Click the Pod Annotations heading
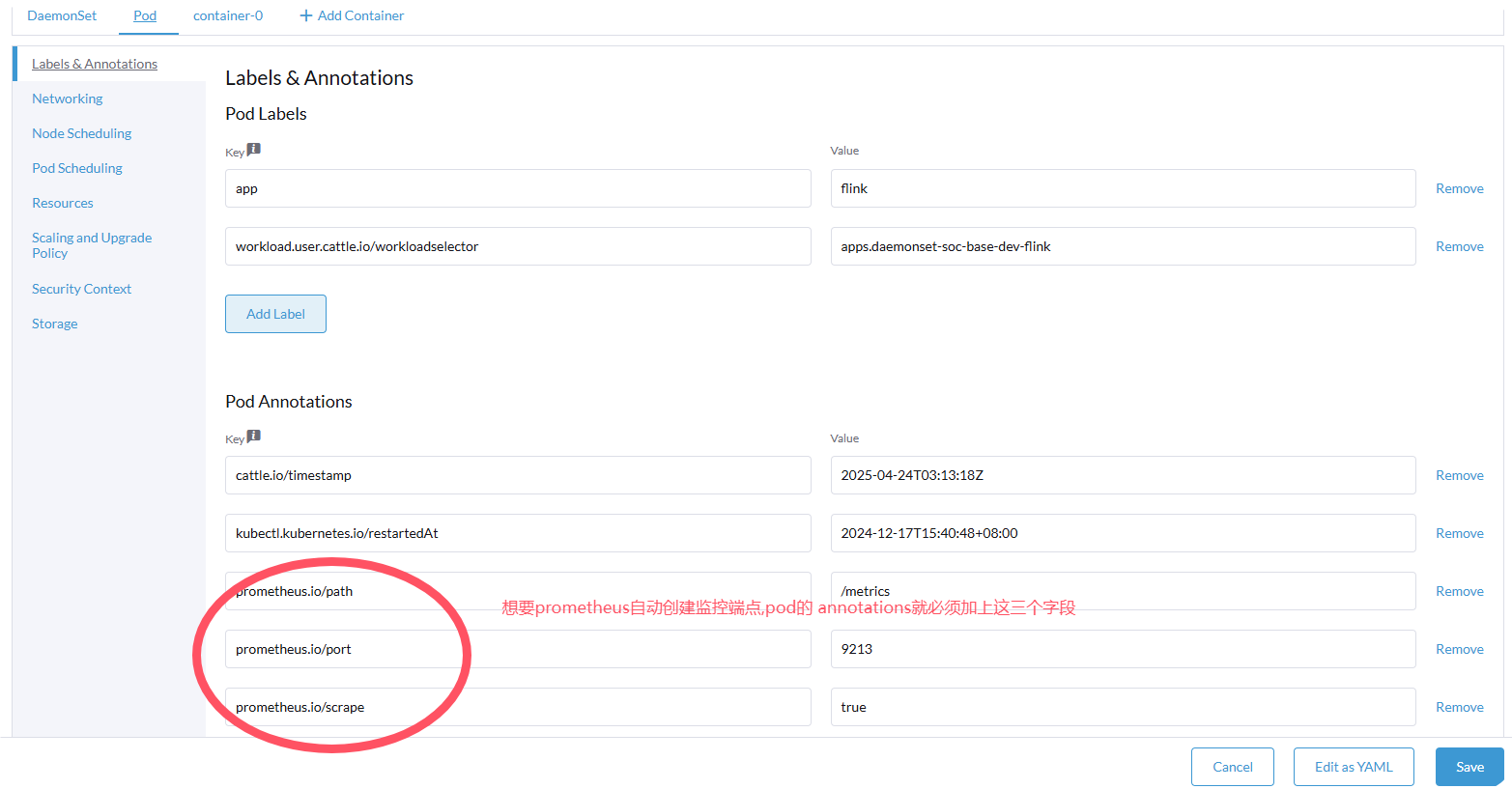Viewport: 1512px width, 789px height. point(289,402)
